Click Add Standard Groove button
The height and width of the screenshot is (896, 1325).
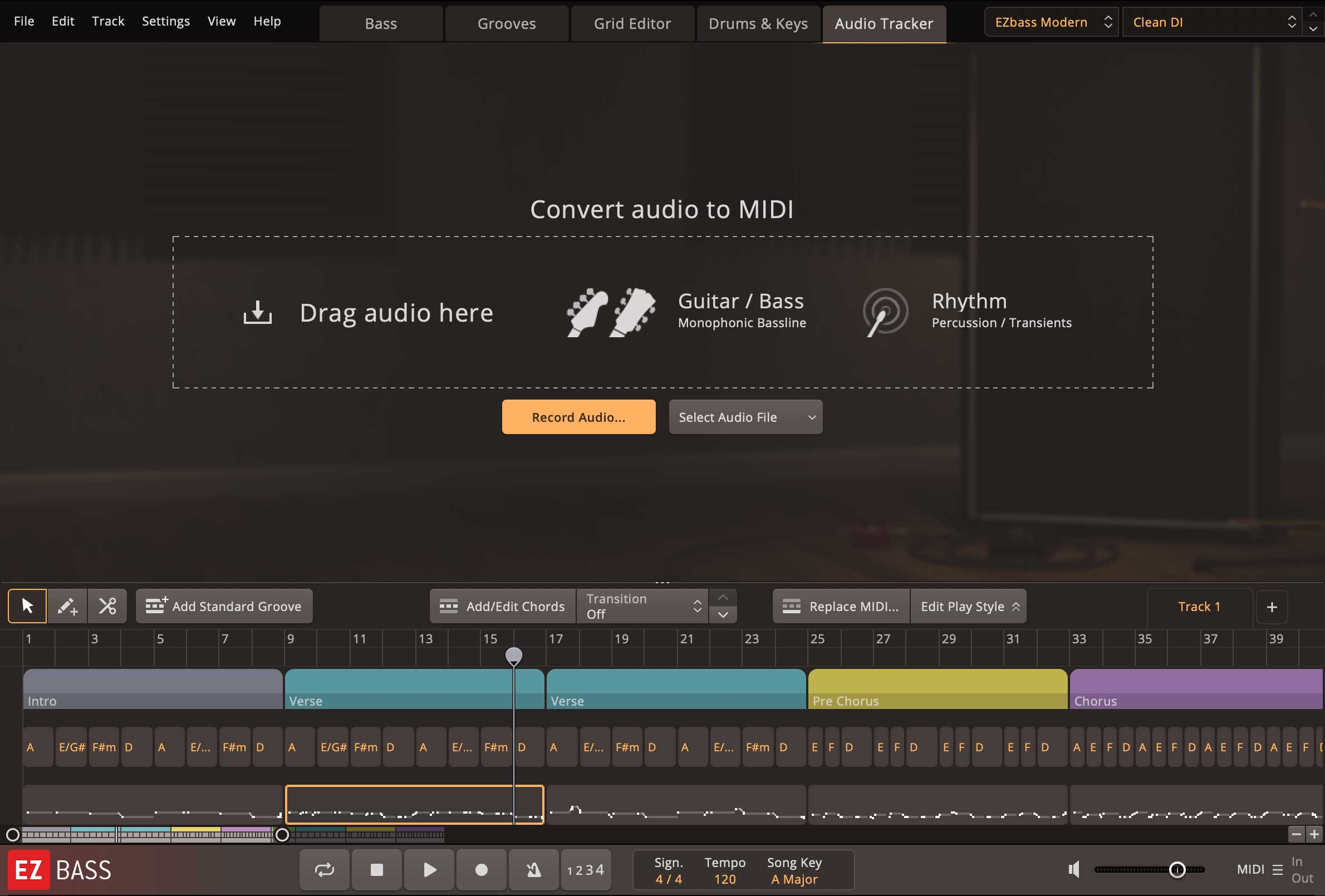click(x=224, y=607)
